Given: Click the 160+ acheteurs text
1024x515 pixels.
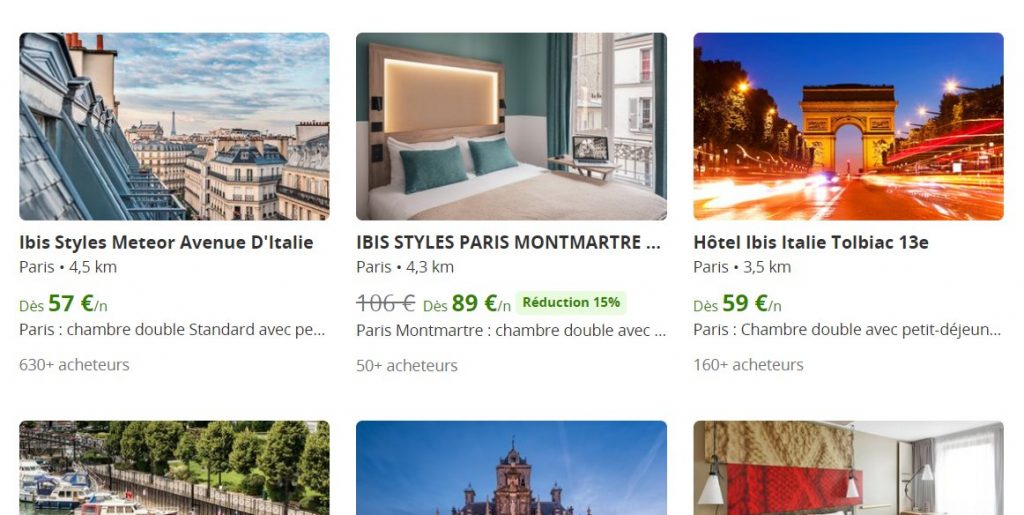Looking at the screenshot, I should [748, 365].
